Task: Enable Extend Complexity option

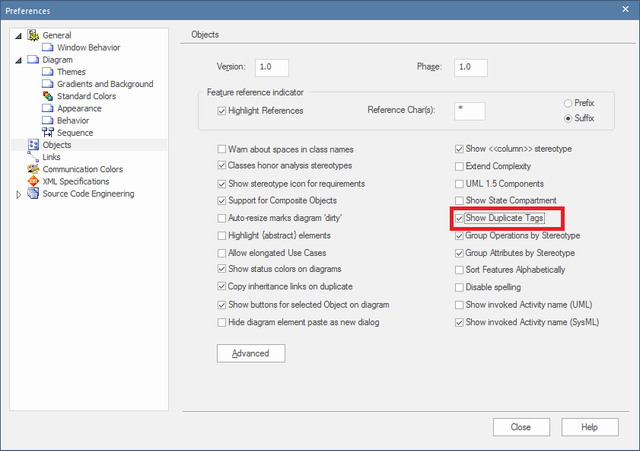Action: [459, 166]
